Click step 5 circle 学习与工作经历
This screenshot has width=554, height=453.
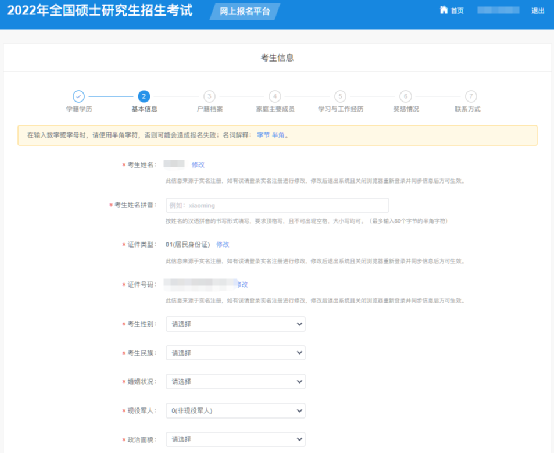coord(340,96)
